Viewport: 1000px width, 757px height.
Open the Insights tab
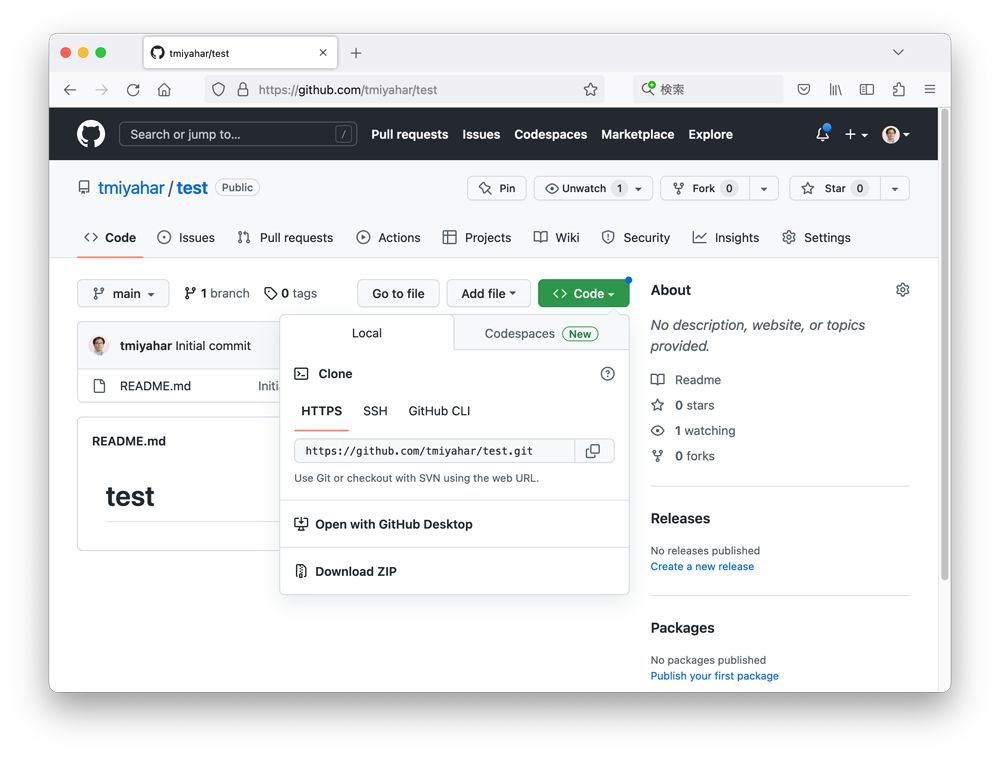tap(726, 238)
